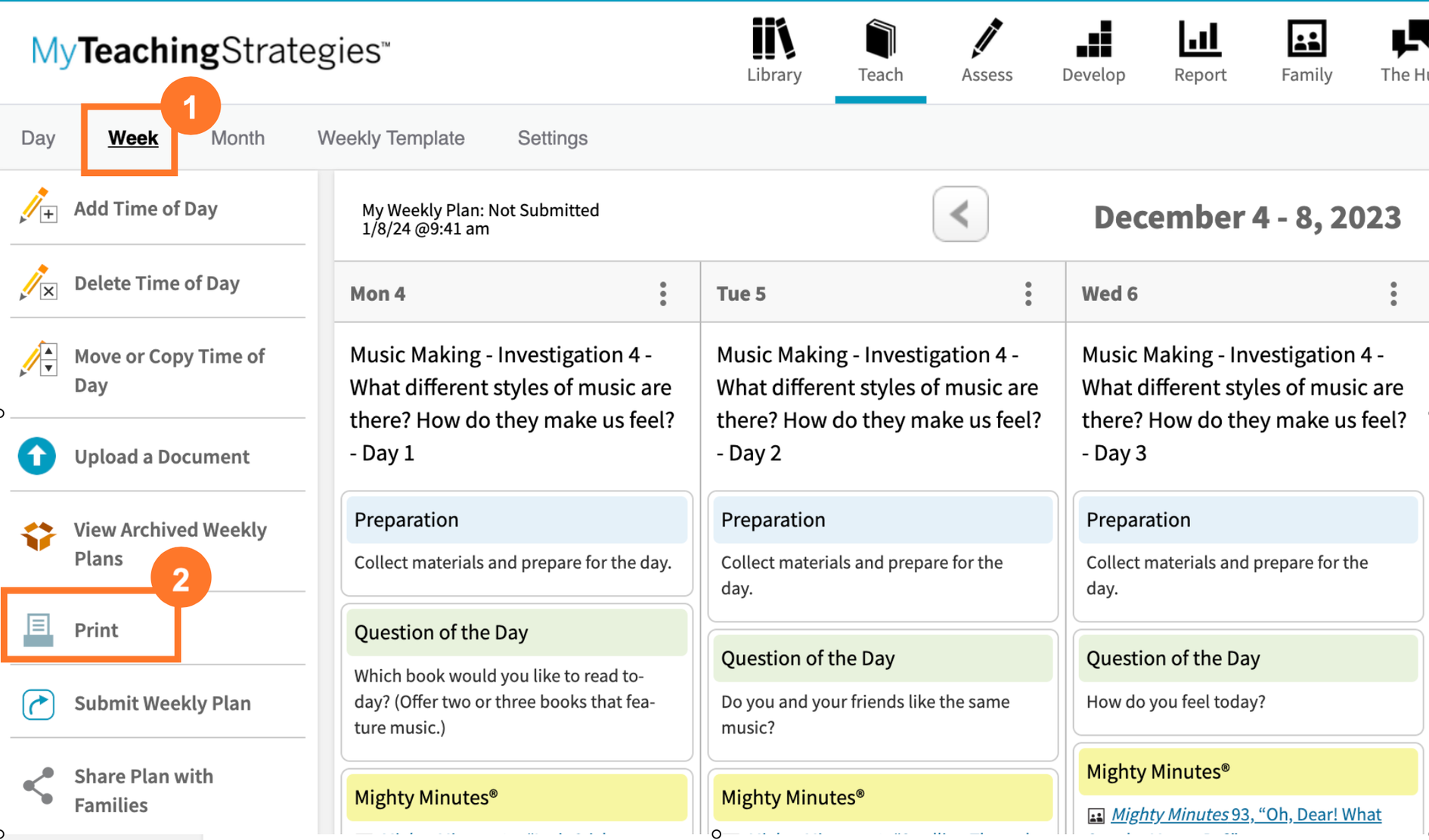
Task: Click the Assess pencil icon
Action: coord(986,39)
